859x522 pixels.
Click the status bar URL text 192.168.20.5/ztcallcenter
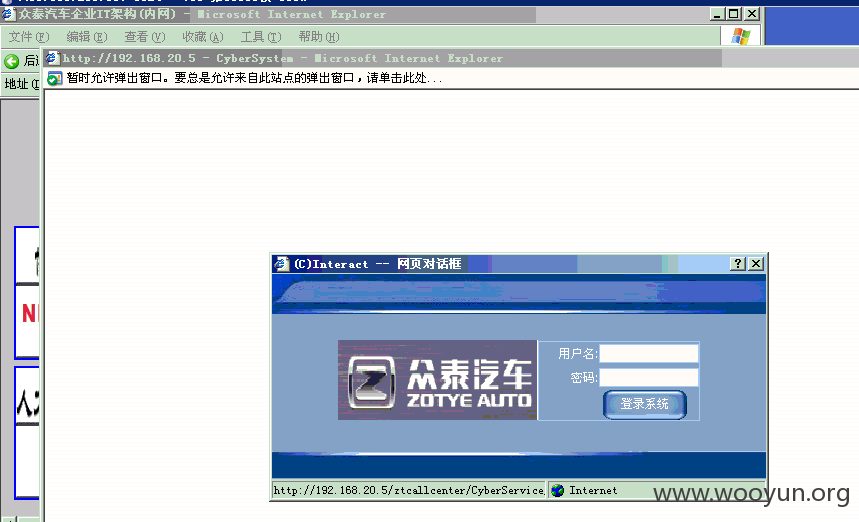coord(409,490)
